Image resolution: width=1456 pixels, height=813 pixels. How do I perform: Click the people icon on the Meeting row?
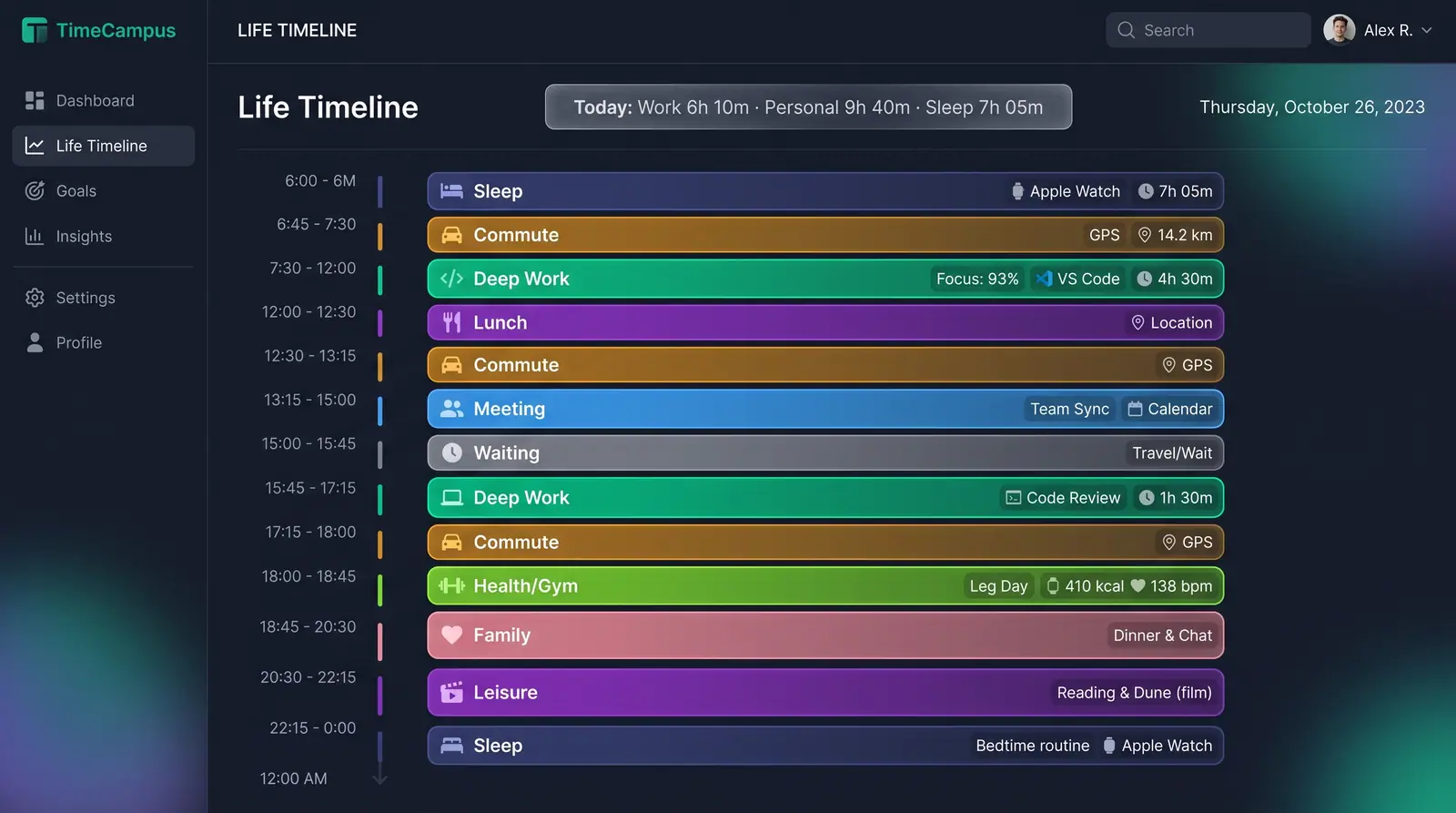451,409
